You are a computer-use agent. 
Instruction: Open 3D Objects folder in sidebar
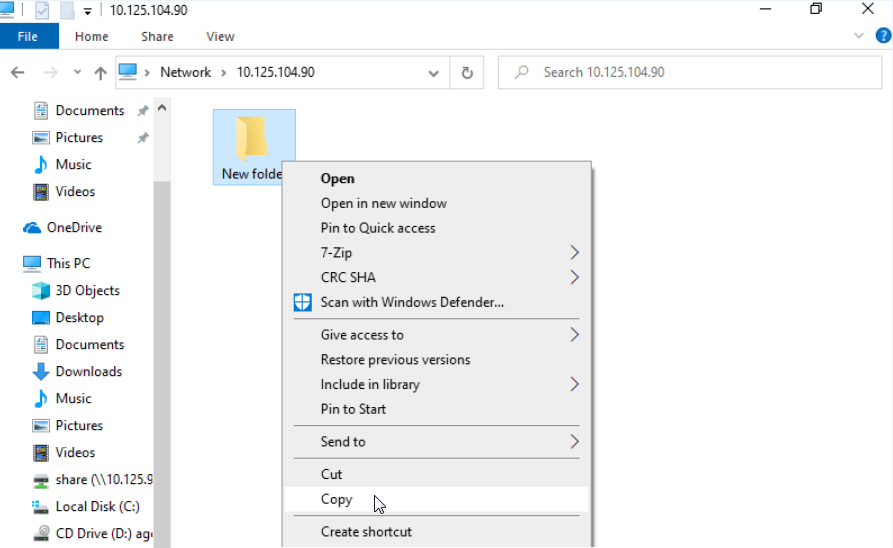tap(88, 291)
